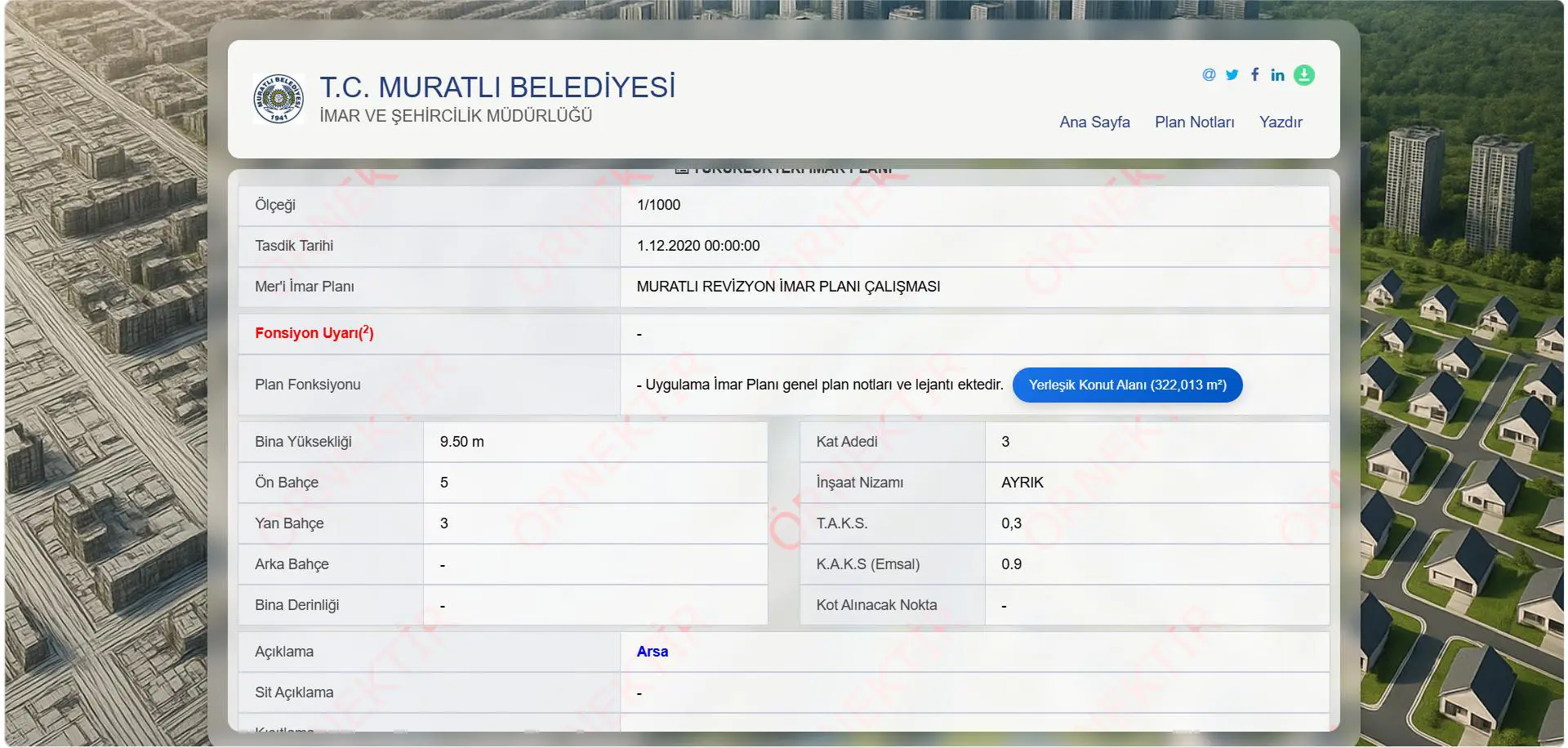
Task: Open Plan Notları menu item
Action: 1194,122
